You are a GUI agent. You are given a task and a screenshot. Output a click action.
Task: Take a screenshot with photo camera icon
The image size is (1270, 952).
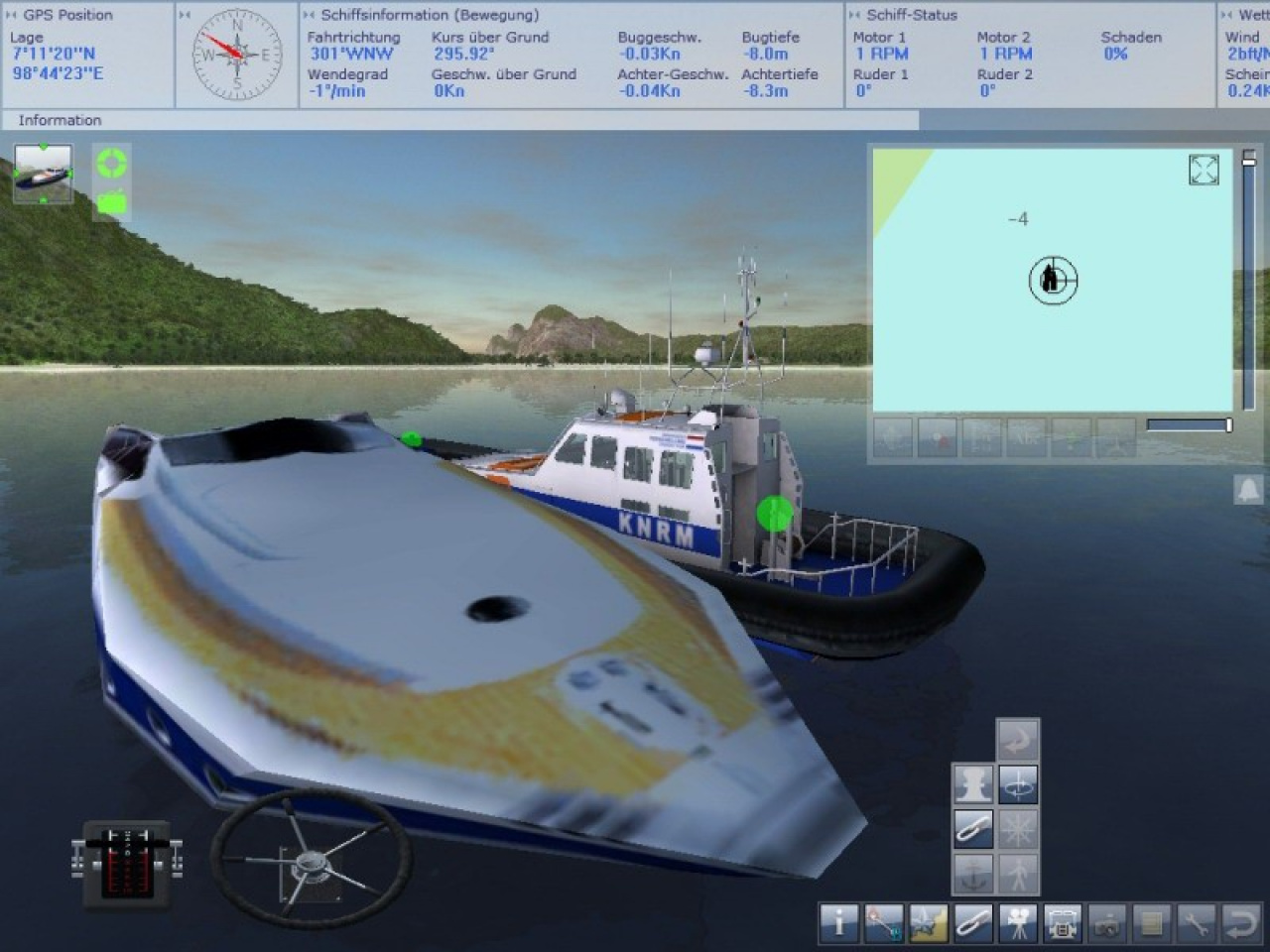tap(1107, 923)
